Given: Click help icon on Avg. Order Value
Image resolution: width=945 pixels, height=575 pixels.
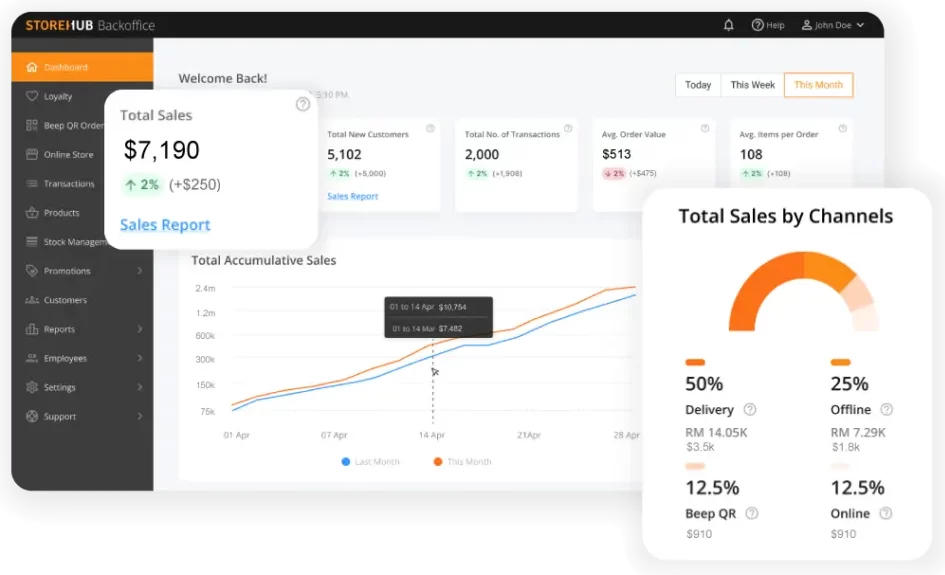Looking at the screenshot, I should pos(705,128).
